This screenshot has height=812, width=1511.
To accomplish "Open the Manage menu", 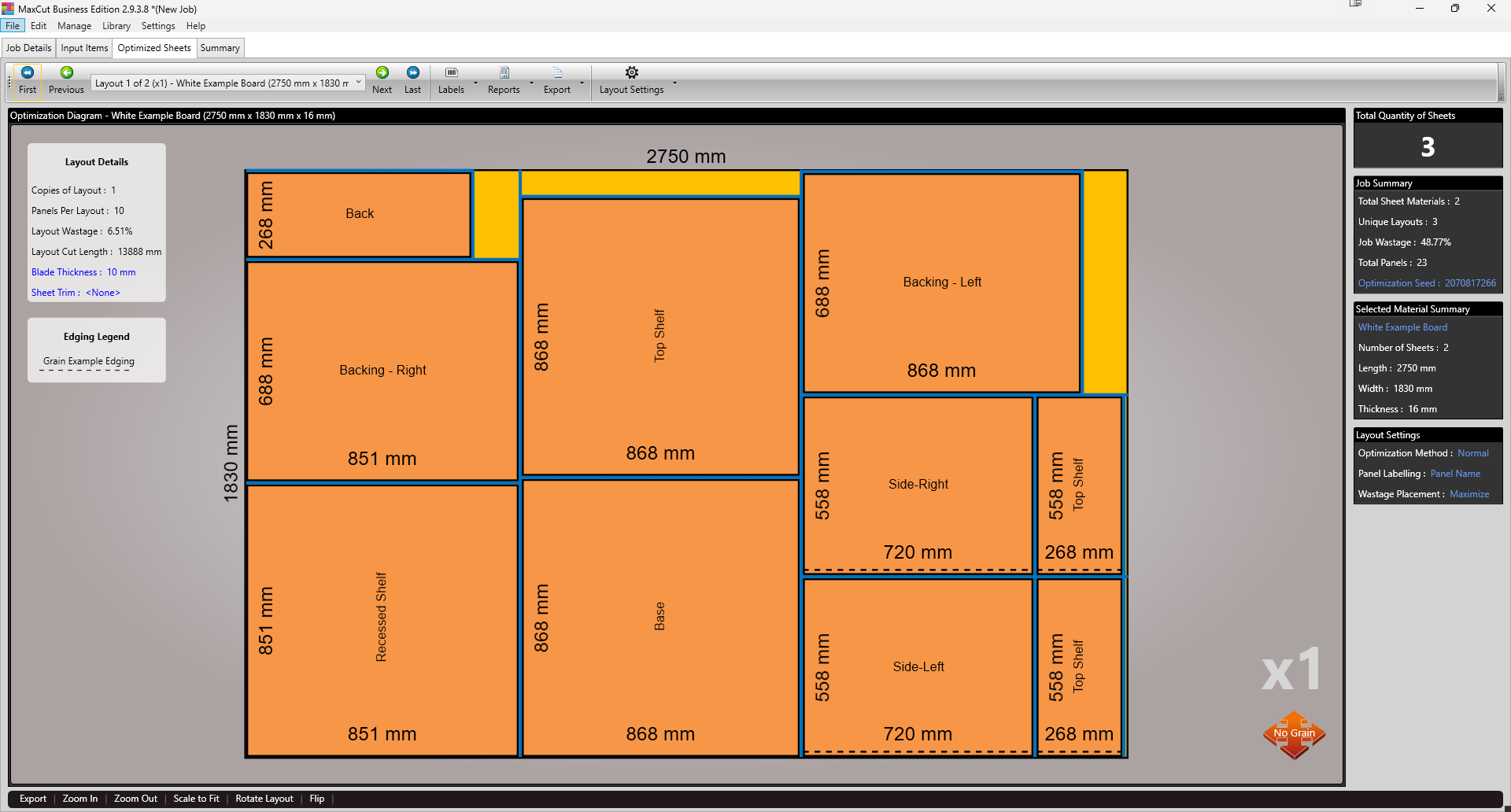I will (74, 26).
